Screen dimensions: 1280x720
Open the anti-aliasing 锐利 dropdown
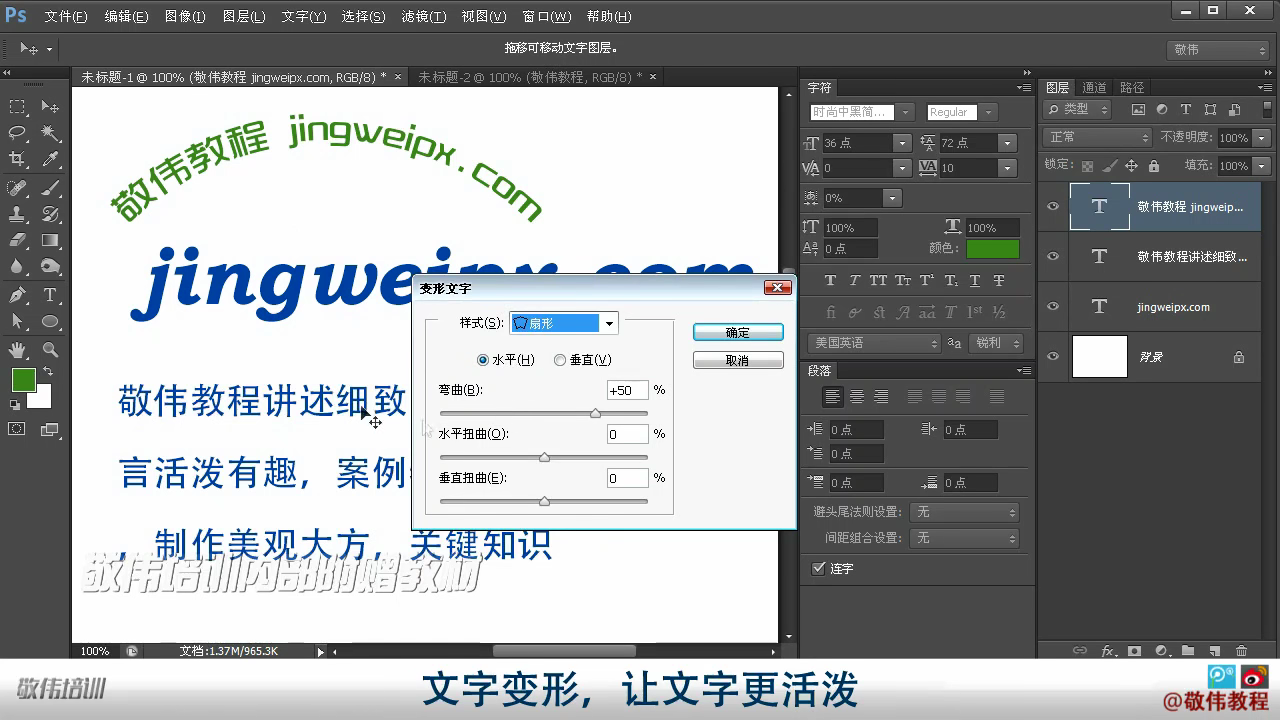(x=996, y=343)
